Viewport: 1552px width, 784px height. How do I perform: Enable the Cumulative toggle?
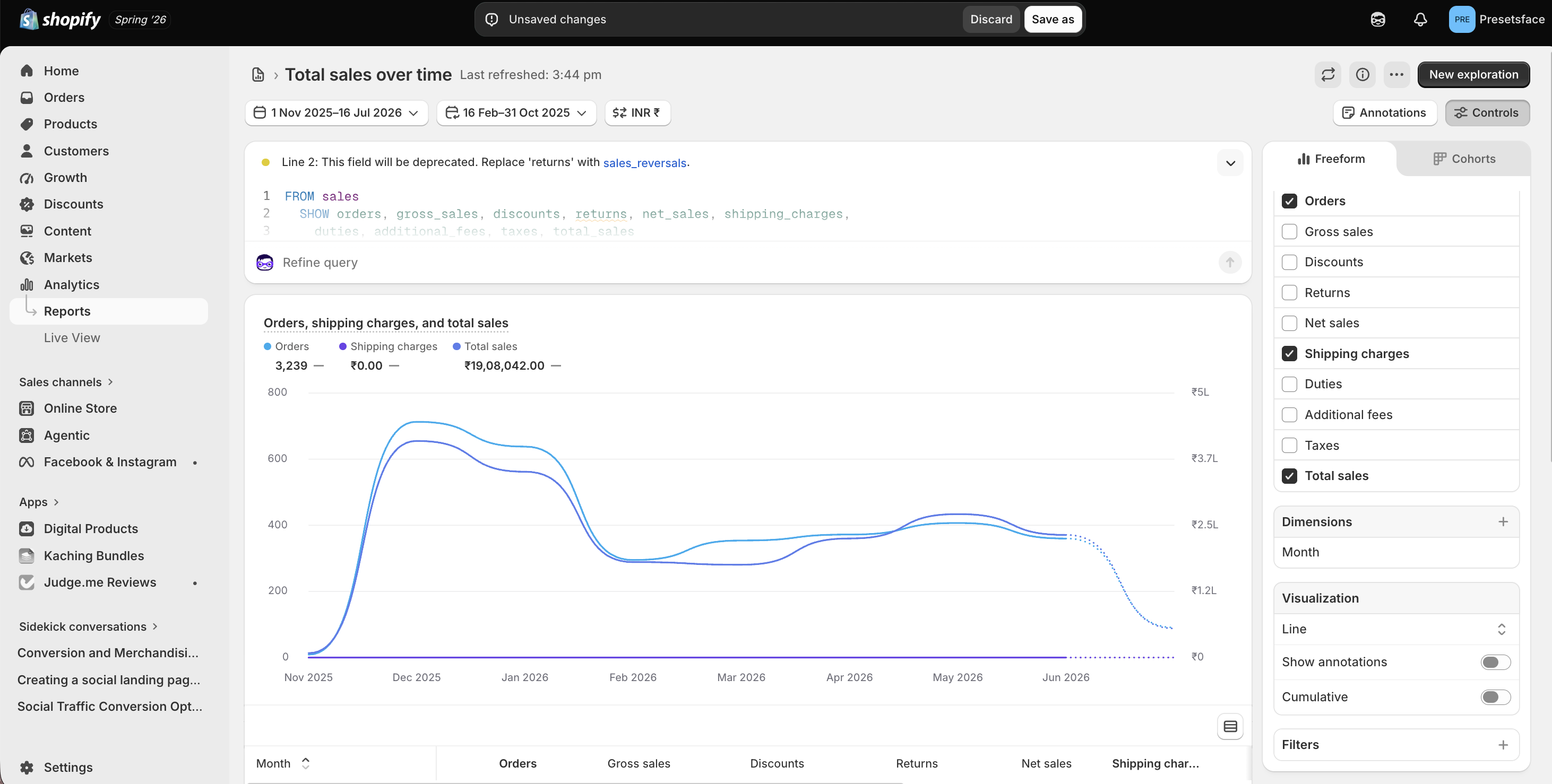(x=1495, y=696)
